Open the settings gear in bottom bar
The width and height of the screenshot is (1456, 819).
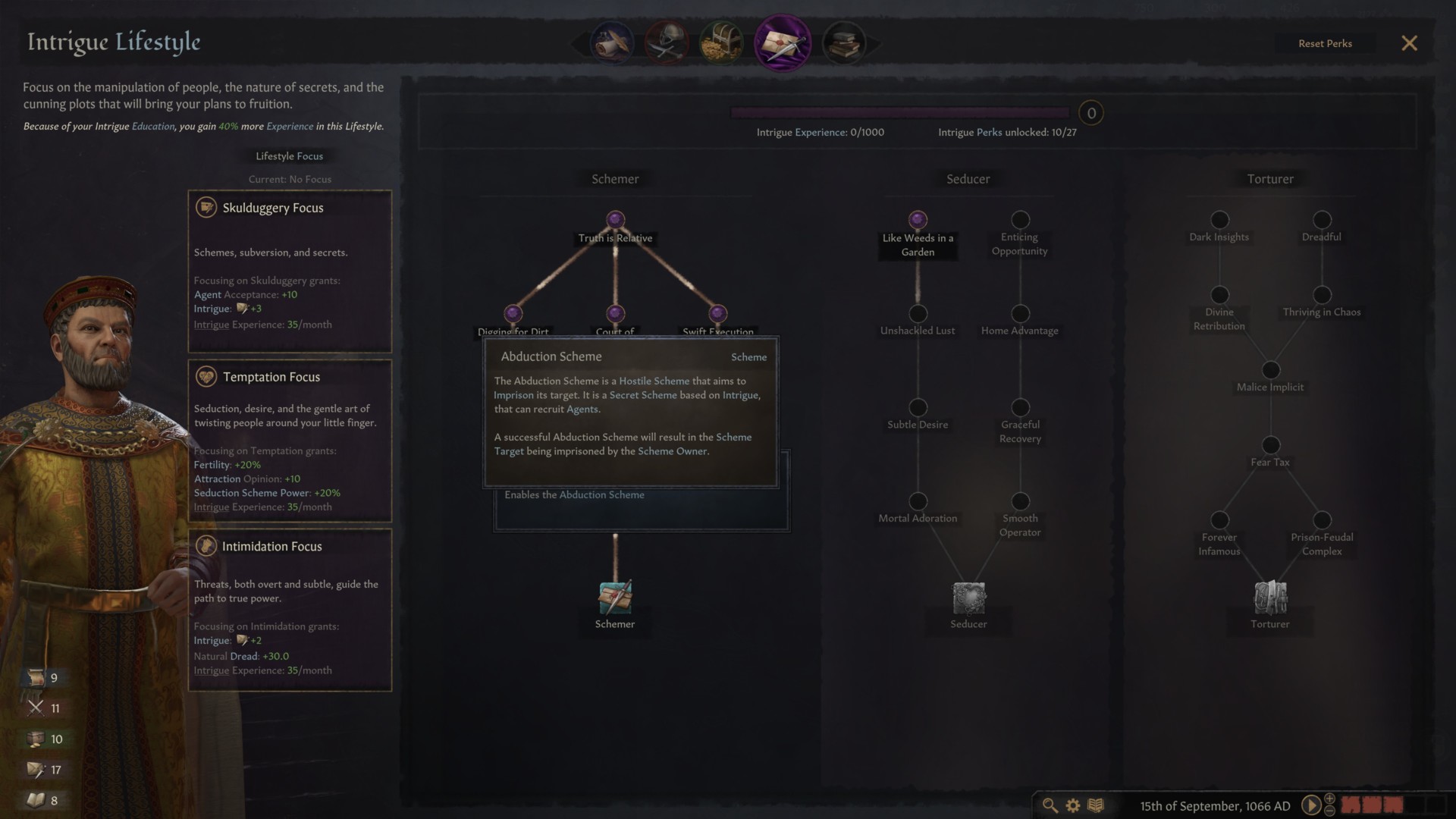pyautogui.click(x=1073, y=805)
